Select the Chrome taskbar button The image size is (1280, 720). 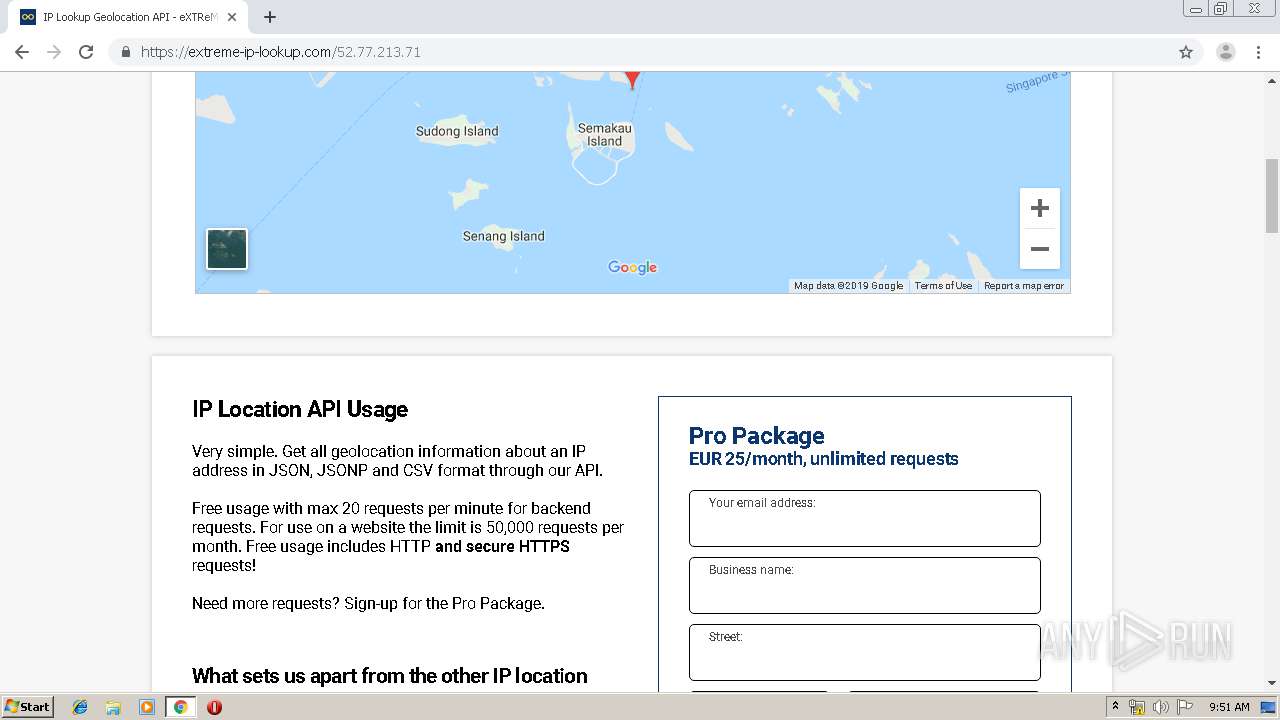coord(180,707)
